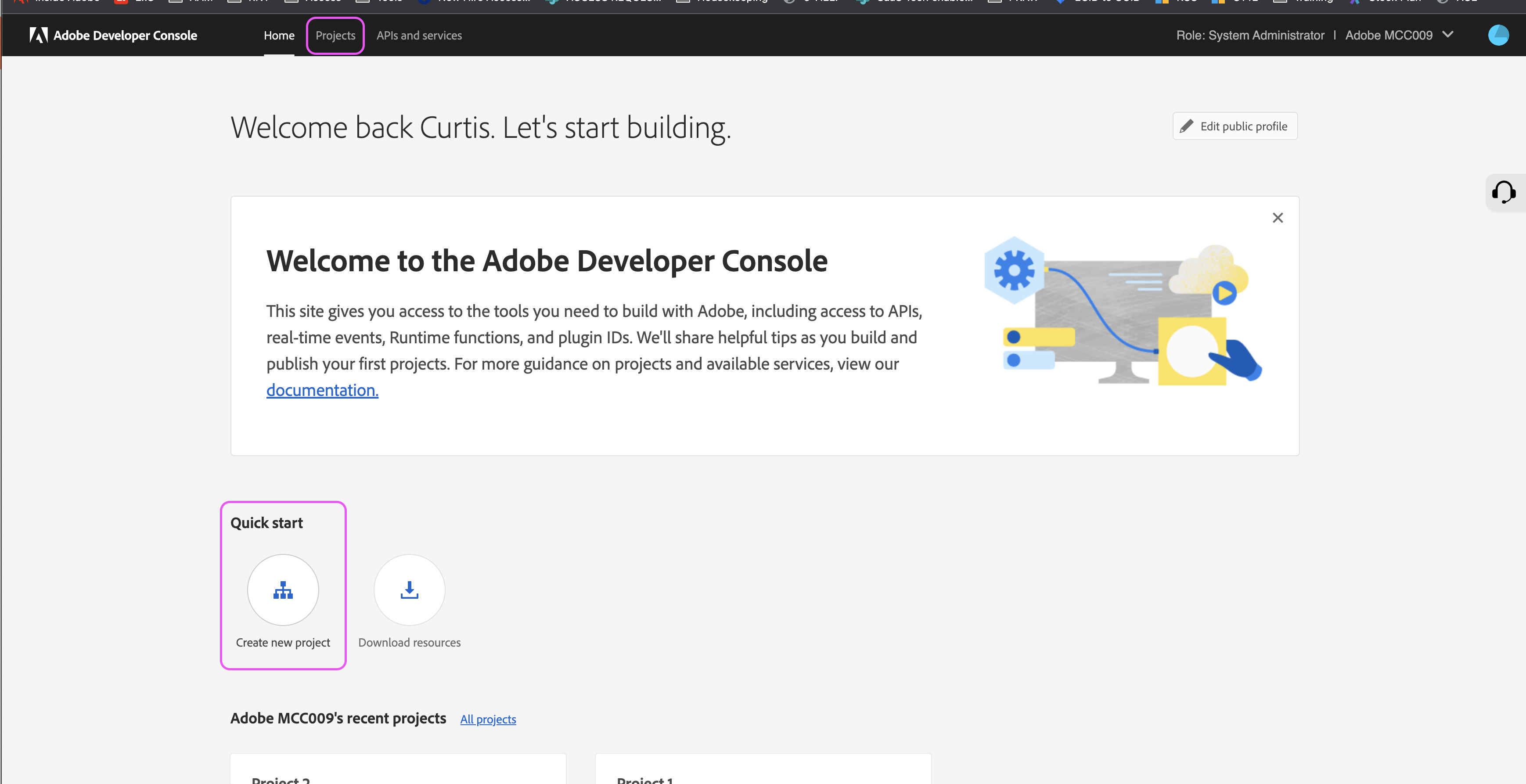Click the organization switcher chevron arrow
Screen dimensions: 1526x784
pos(1448,34)
